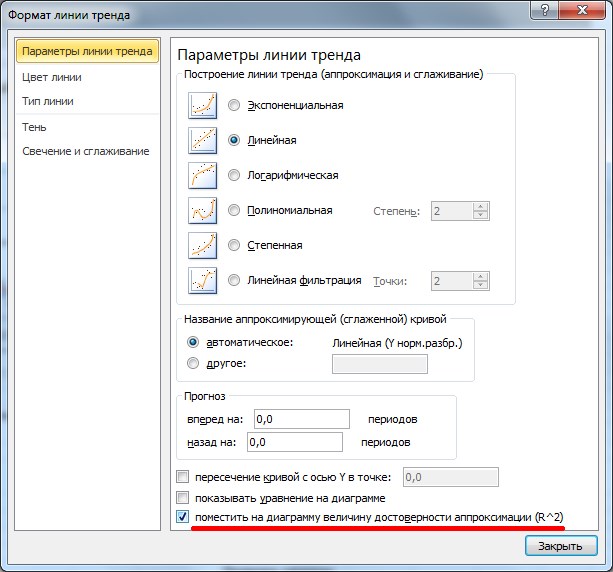Select автоматическое trendline name option
The image size is (613, 572).
pyautogui.click(x=193, y=342)
